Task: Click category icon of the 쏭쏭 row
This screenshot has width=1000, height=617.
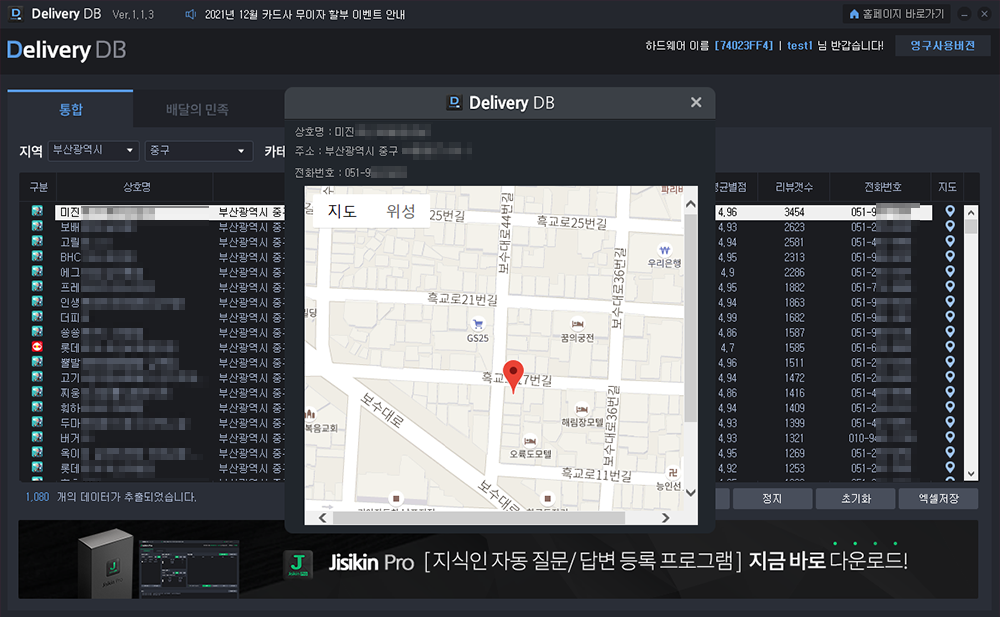Action: (38, 332)
